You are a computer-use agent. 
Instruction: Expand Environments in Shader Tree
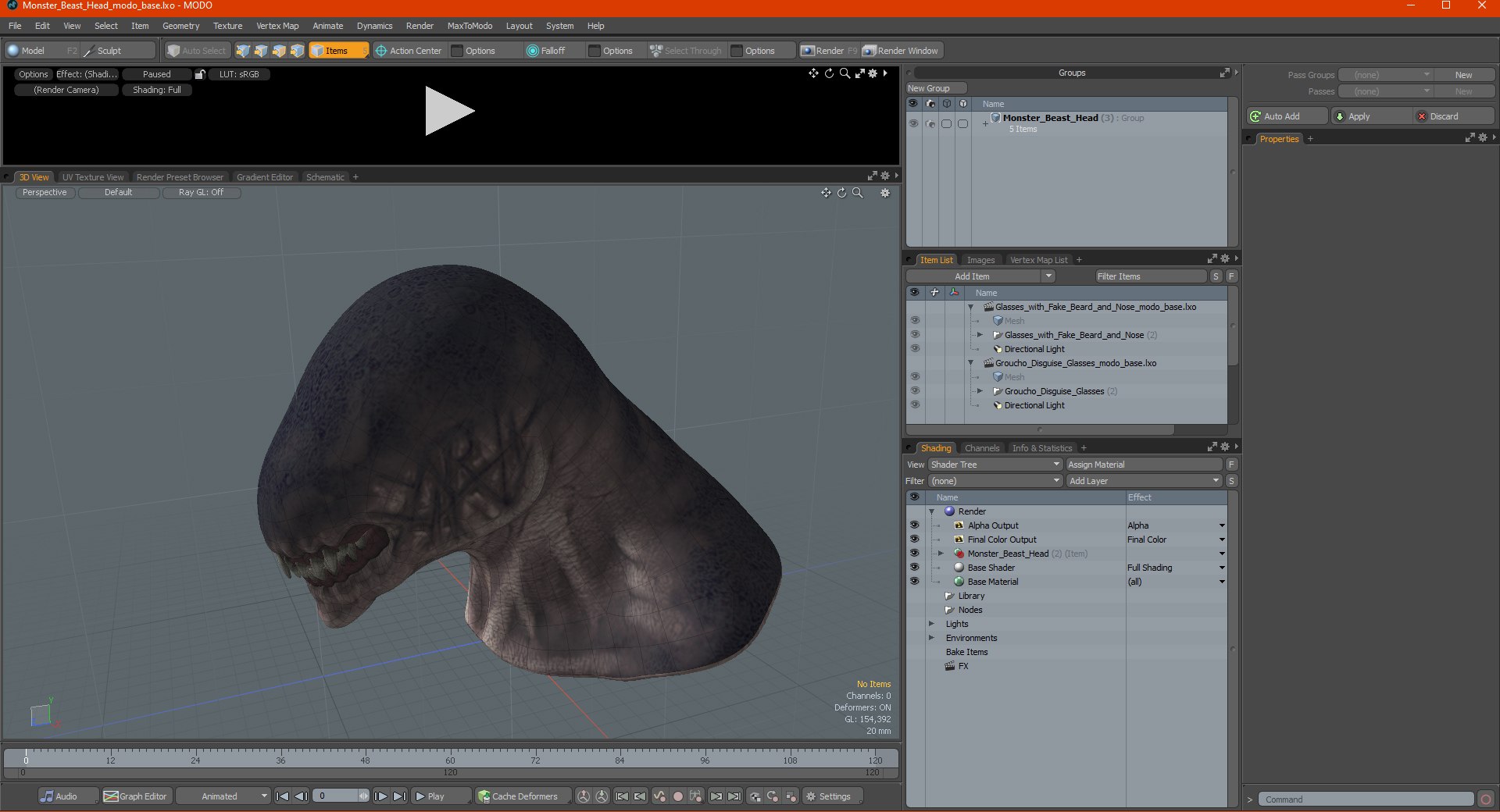(931, 638)
